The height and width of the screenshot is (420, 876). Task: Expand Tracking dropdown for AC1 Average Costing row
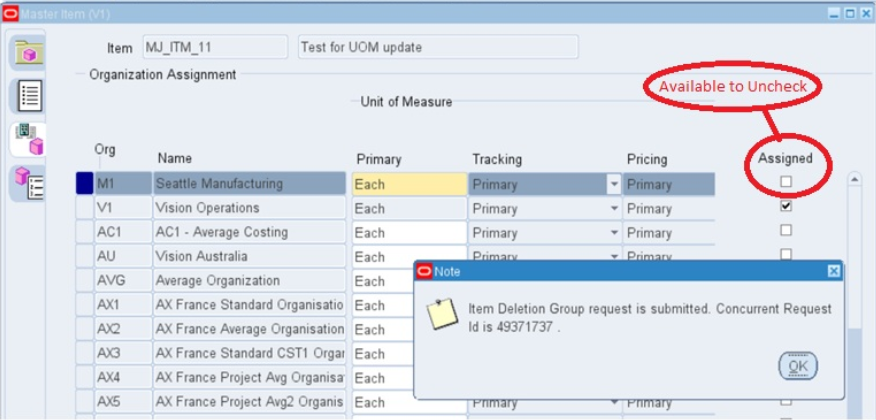(613, 233)
